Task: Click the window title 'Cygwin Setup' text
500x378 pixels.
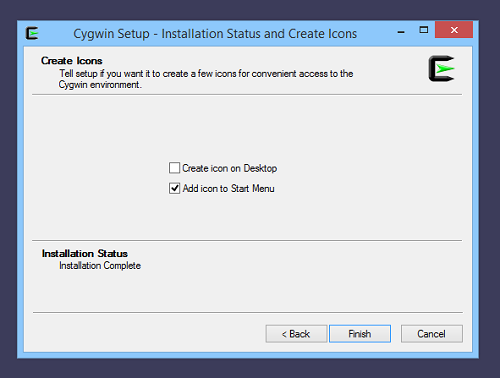Action: 215,34
